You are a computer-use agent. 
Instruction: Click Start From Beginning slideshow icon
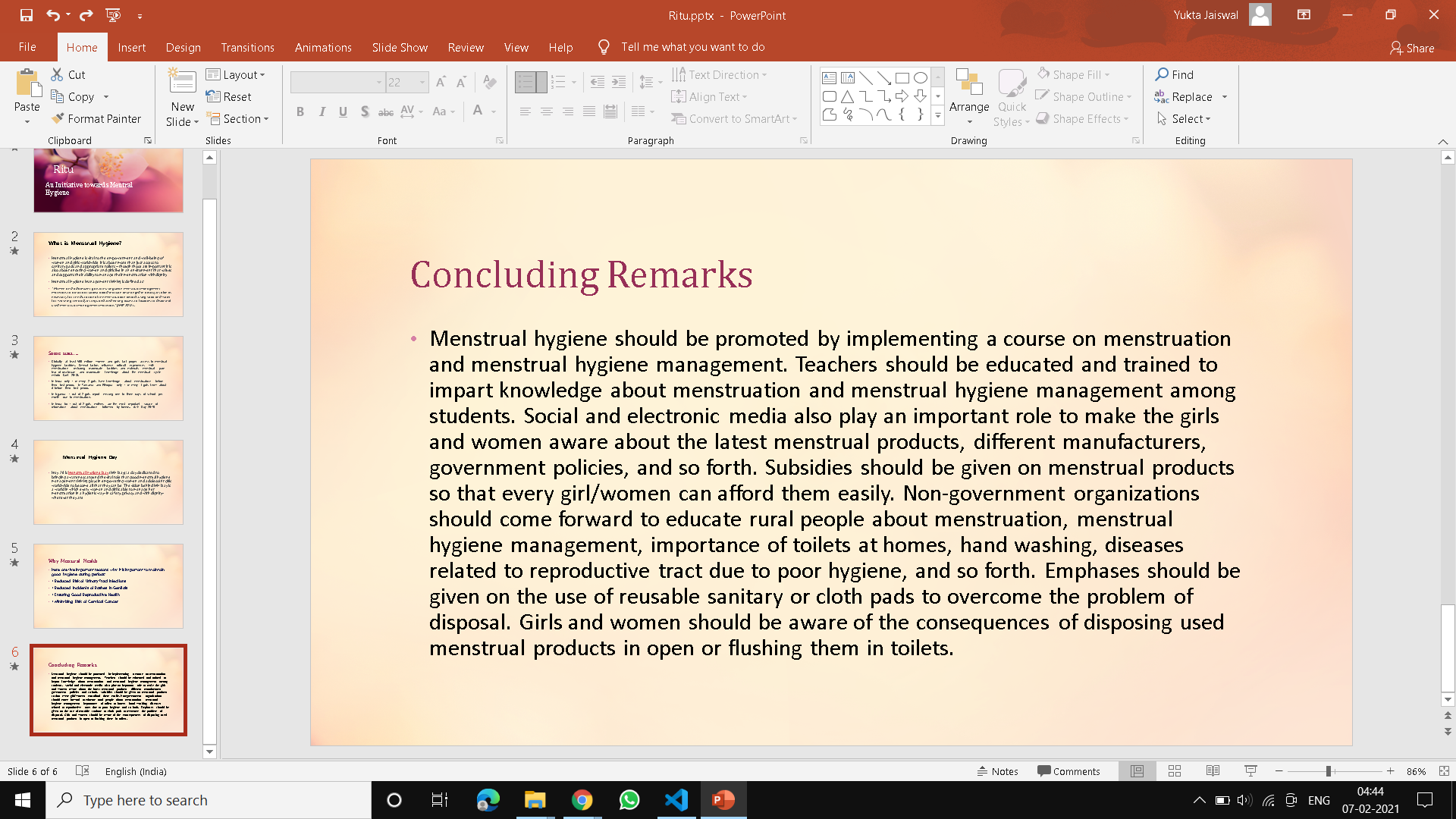click(113, 15)
